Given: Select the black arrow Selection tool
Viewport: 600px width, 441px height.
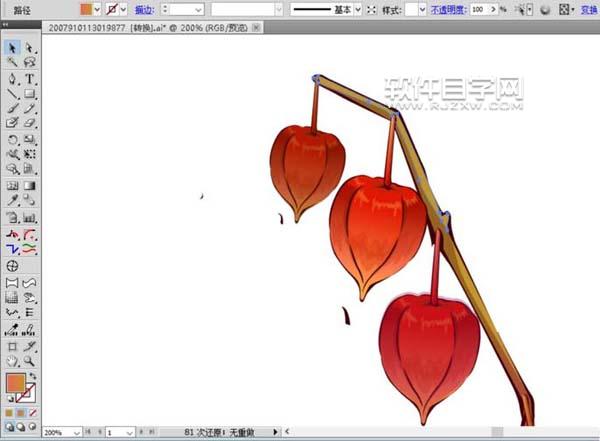Looking at the screenshot, I should point(12,47).
